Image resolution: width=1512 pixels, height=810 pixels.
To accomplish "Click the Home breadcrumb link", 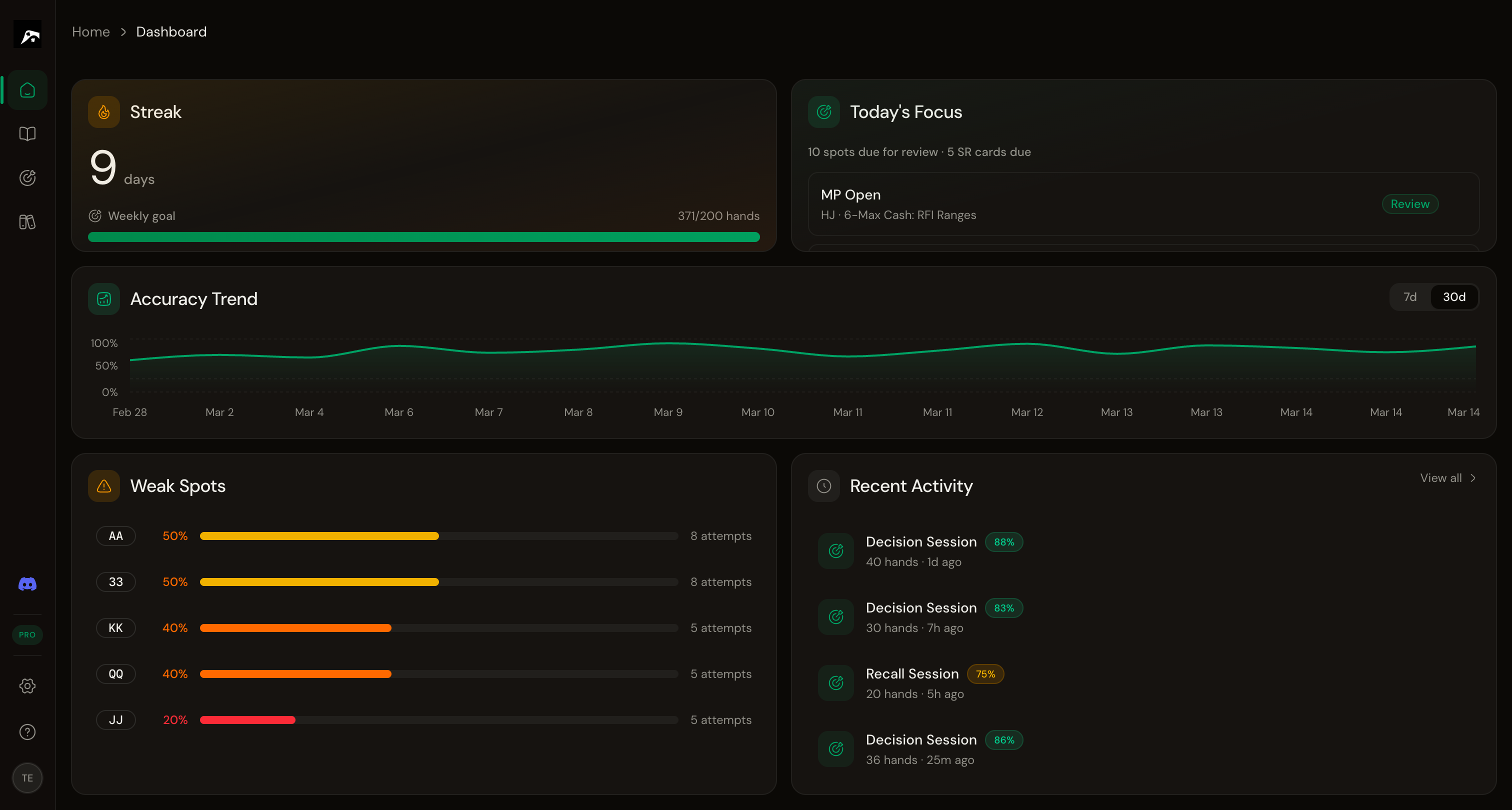I will point(91,31).
